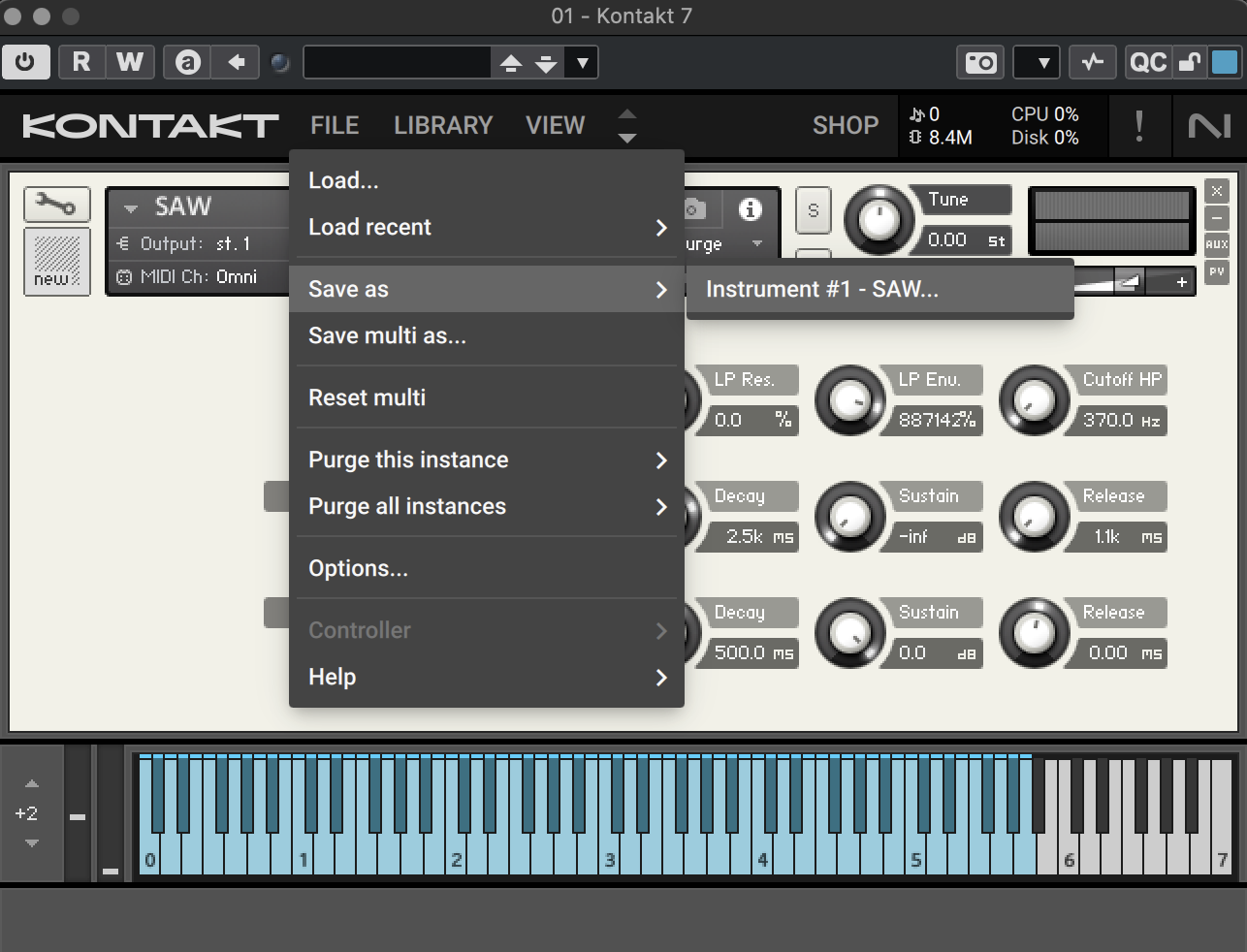
Task: Open the LIBRARY menu
Action: click(x=443, y=125)
